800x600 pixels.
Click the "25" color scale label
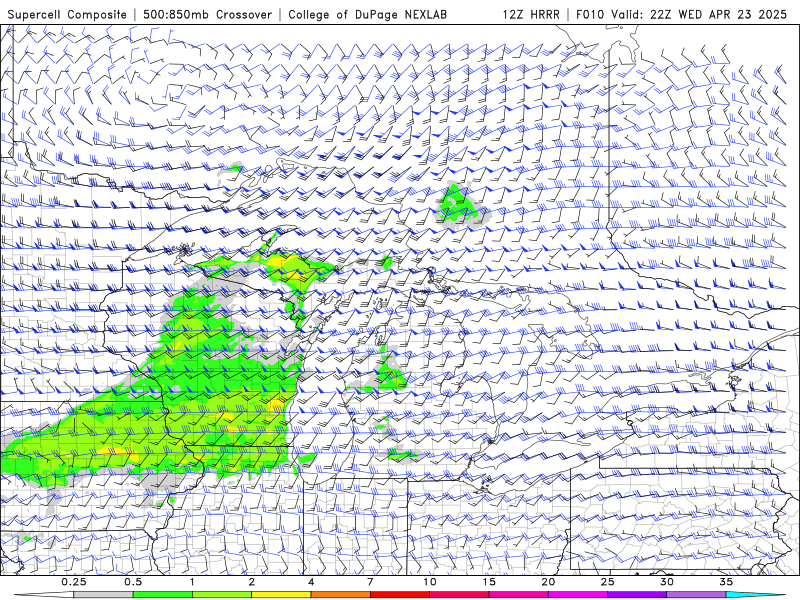607,582
